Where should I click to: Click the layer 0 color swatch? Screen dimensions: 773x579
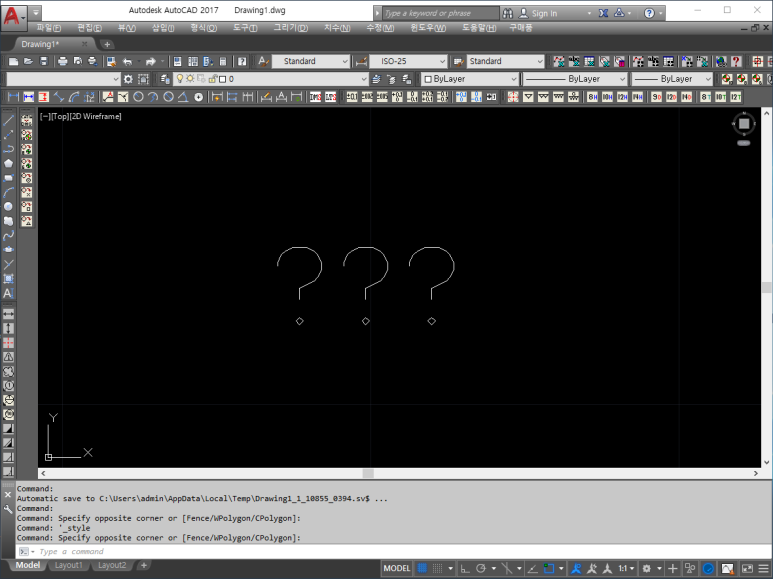tap(222, 79)
